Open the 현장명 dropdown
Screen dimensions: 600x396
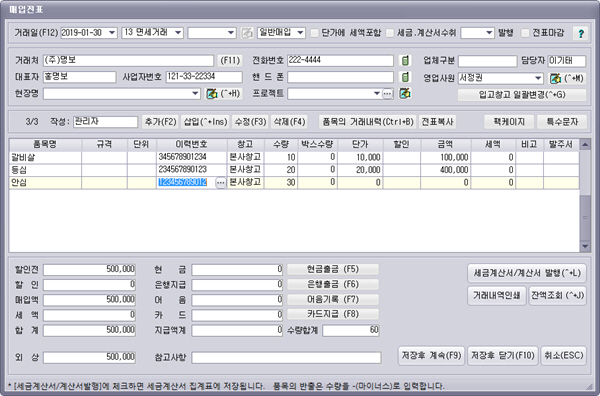click(195, 94)
